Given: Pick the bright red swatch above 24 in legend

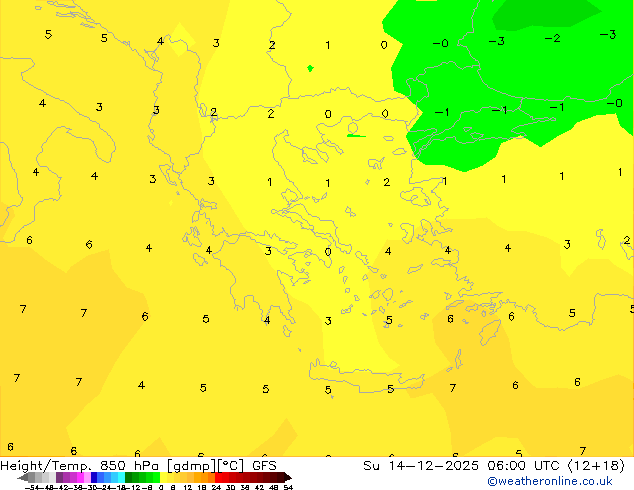Looking at the screenshot, I should [218, 477].
